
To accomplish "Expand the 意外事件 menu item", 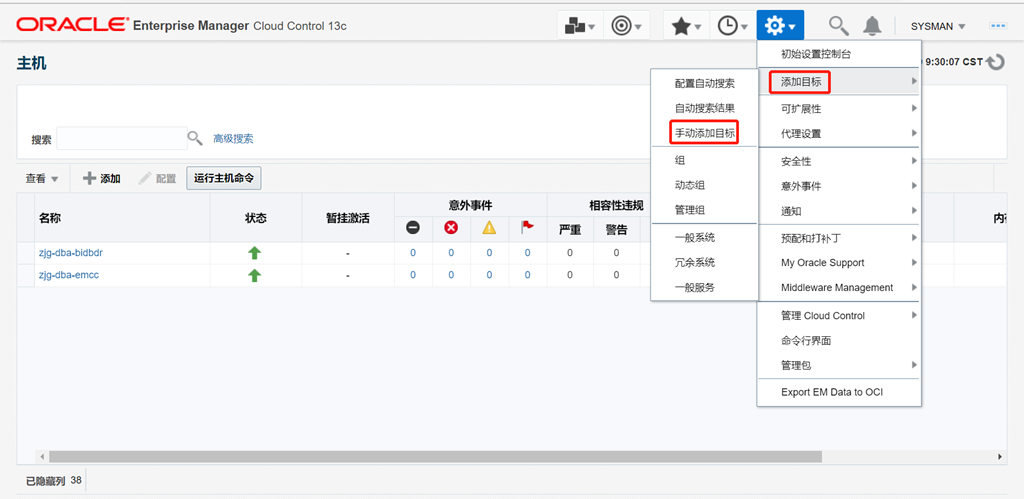I will pyautogui.click(x=839, y=186).
